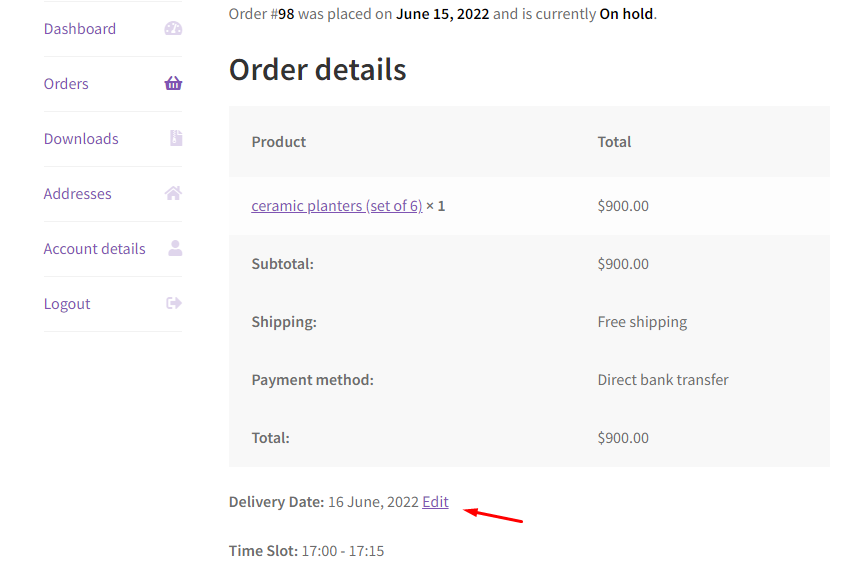Open Account details
The image size is (852, 583).
click(x=95, y=249)
